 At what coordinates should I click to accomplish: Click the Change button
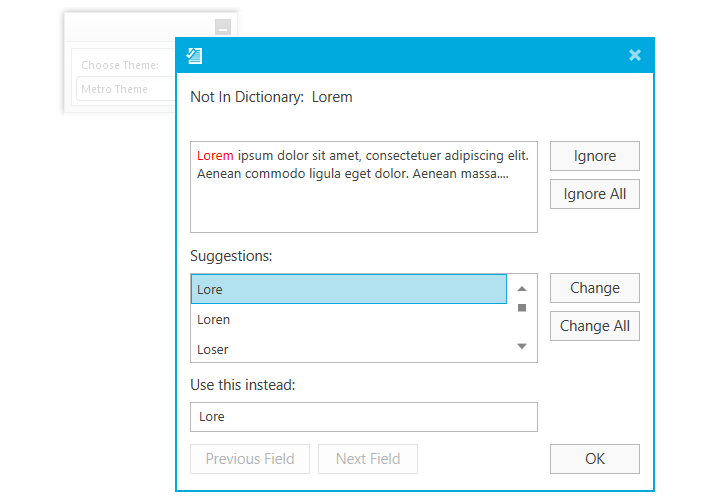pos(595,288)
